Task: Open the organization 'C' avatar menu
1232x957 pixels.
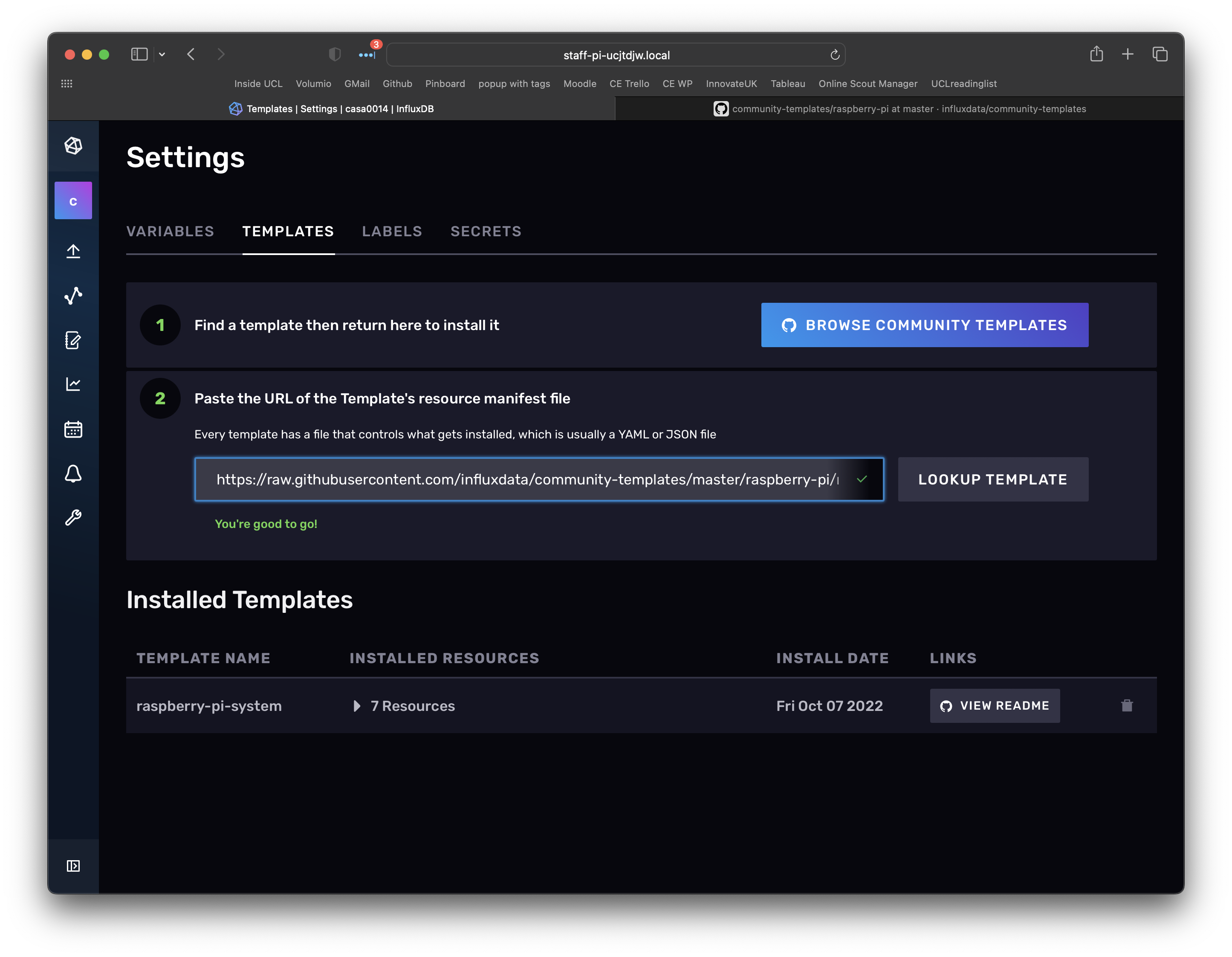Action: tap(73, 200)
